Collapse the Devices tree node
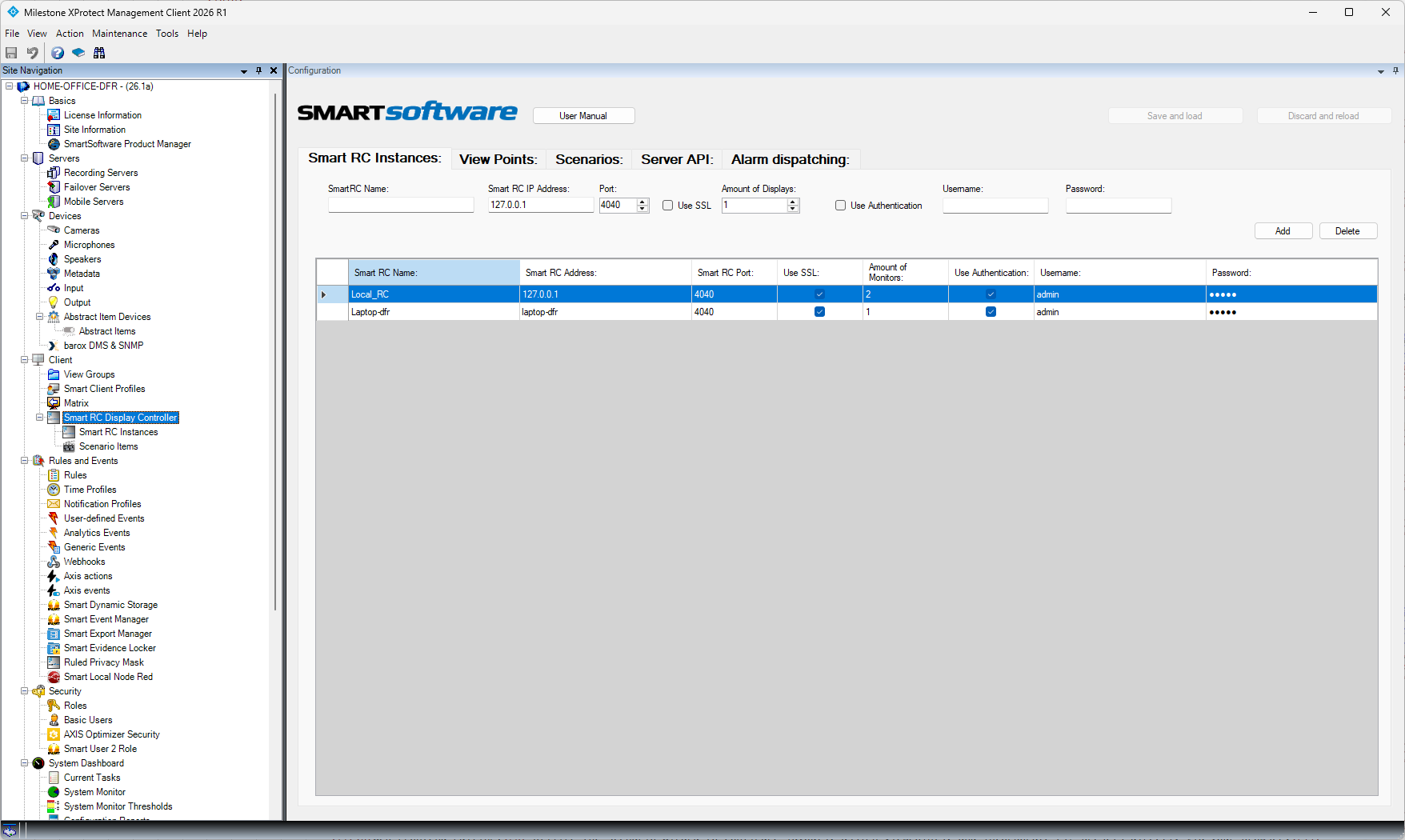1405x840 pixels. click(x=24, y=216)
